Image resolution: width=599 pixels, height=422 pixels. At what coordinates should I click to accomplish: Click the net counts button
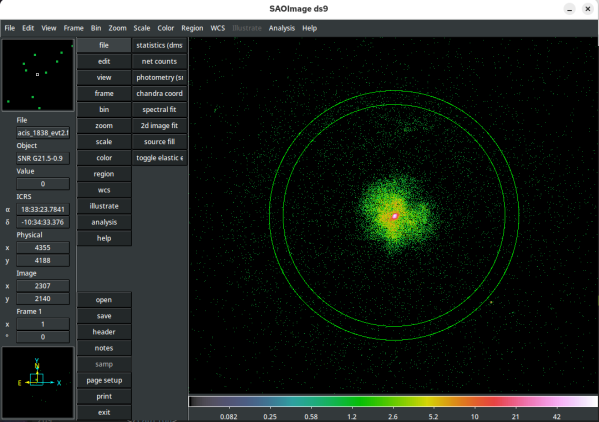pos(159,61)
